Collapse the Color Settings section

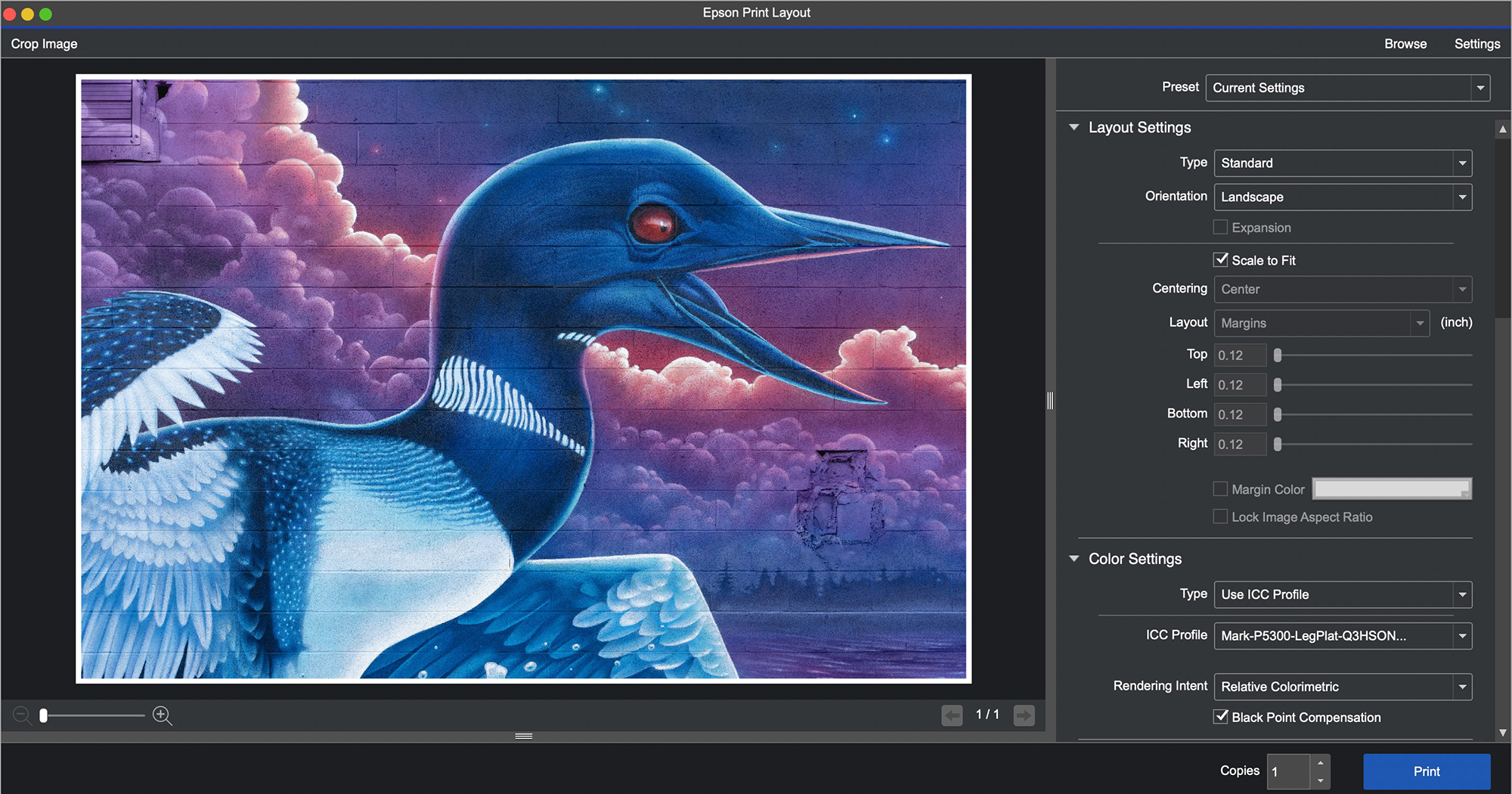(x=1074, y=559)
